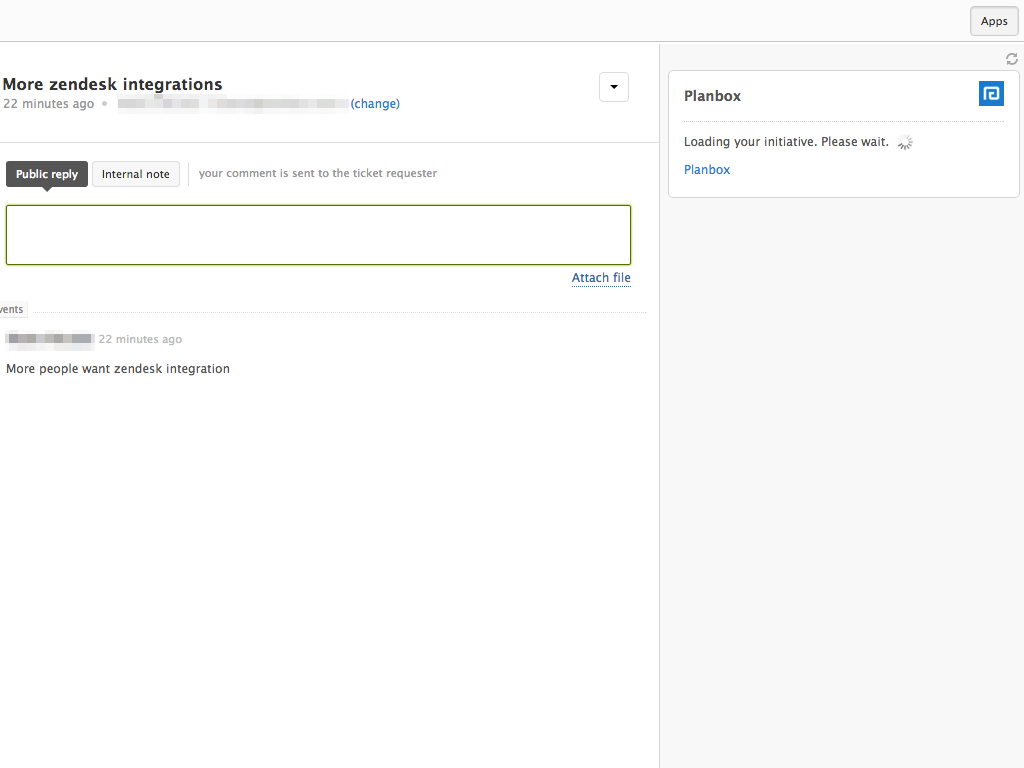Viewport: 1024px width, 768px height.
Task: Click the blurred comment author name
Action: click(x=50, y=339)
